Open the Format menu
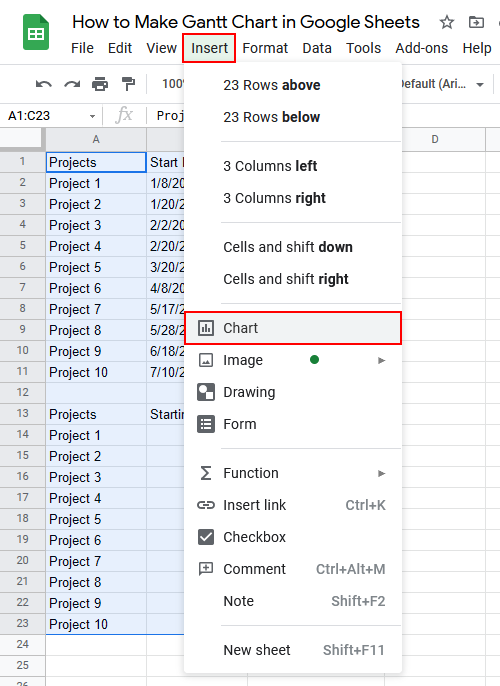This screenshot has height=686, width=500. (x=265, y=48)
